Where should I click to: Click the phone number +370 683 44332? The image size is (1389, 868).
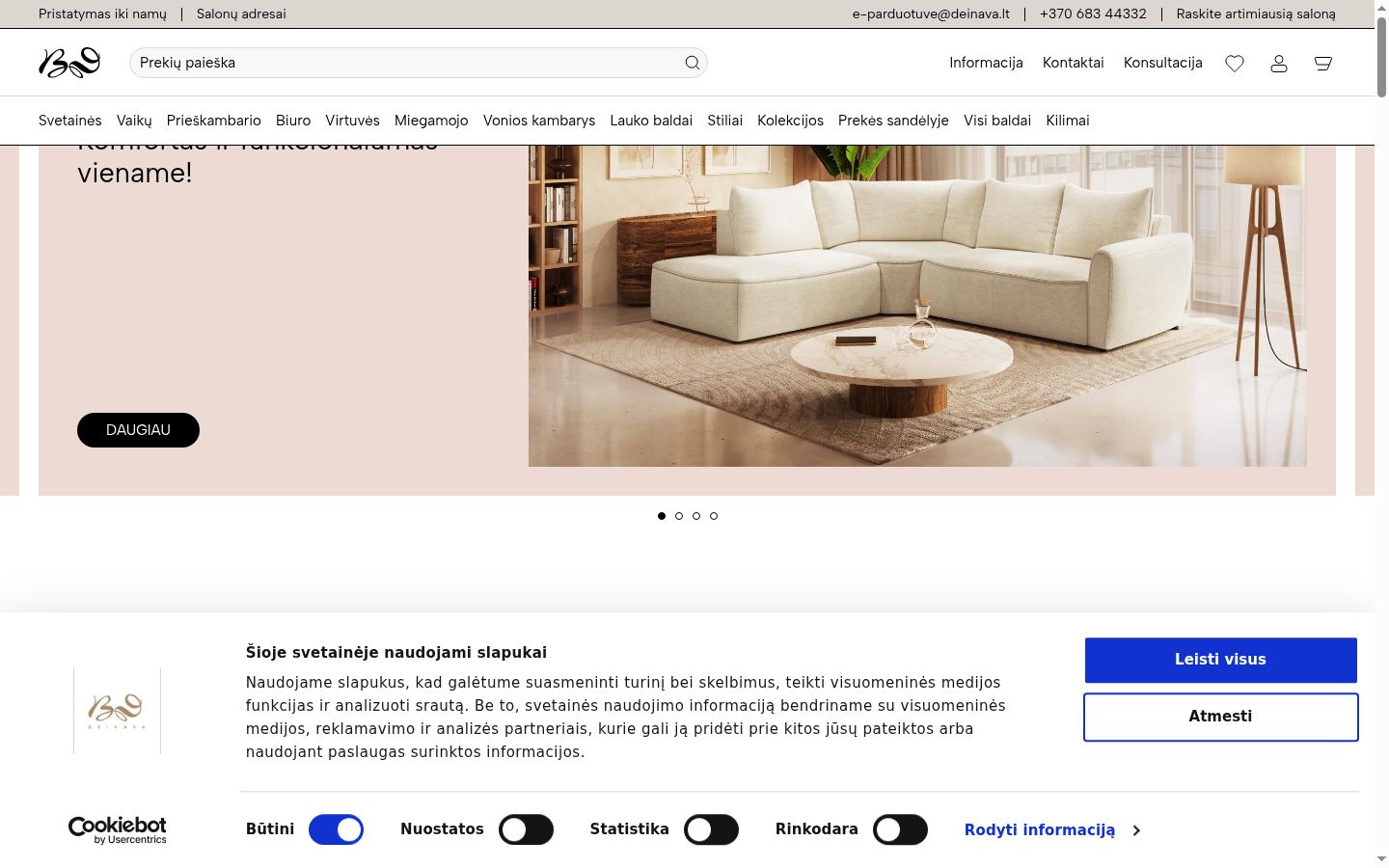(x=1093, y=14)
